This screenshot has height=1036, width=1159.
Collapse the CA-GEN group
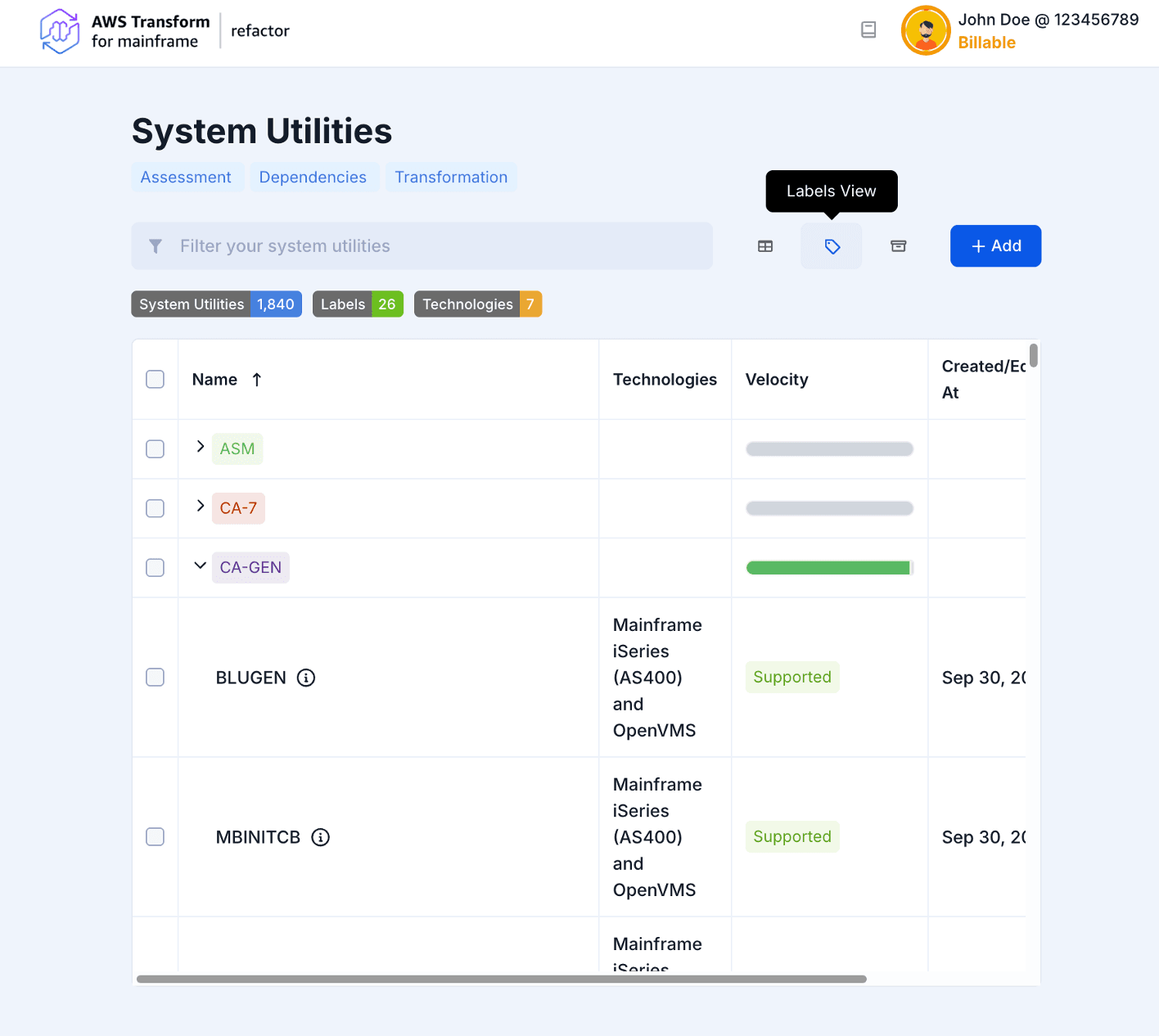199,565
